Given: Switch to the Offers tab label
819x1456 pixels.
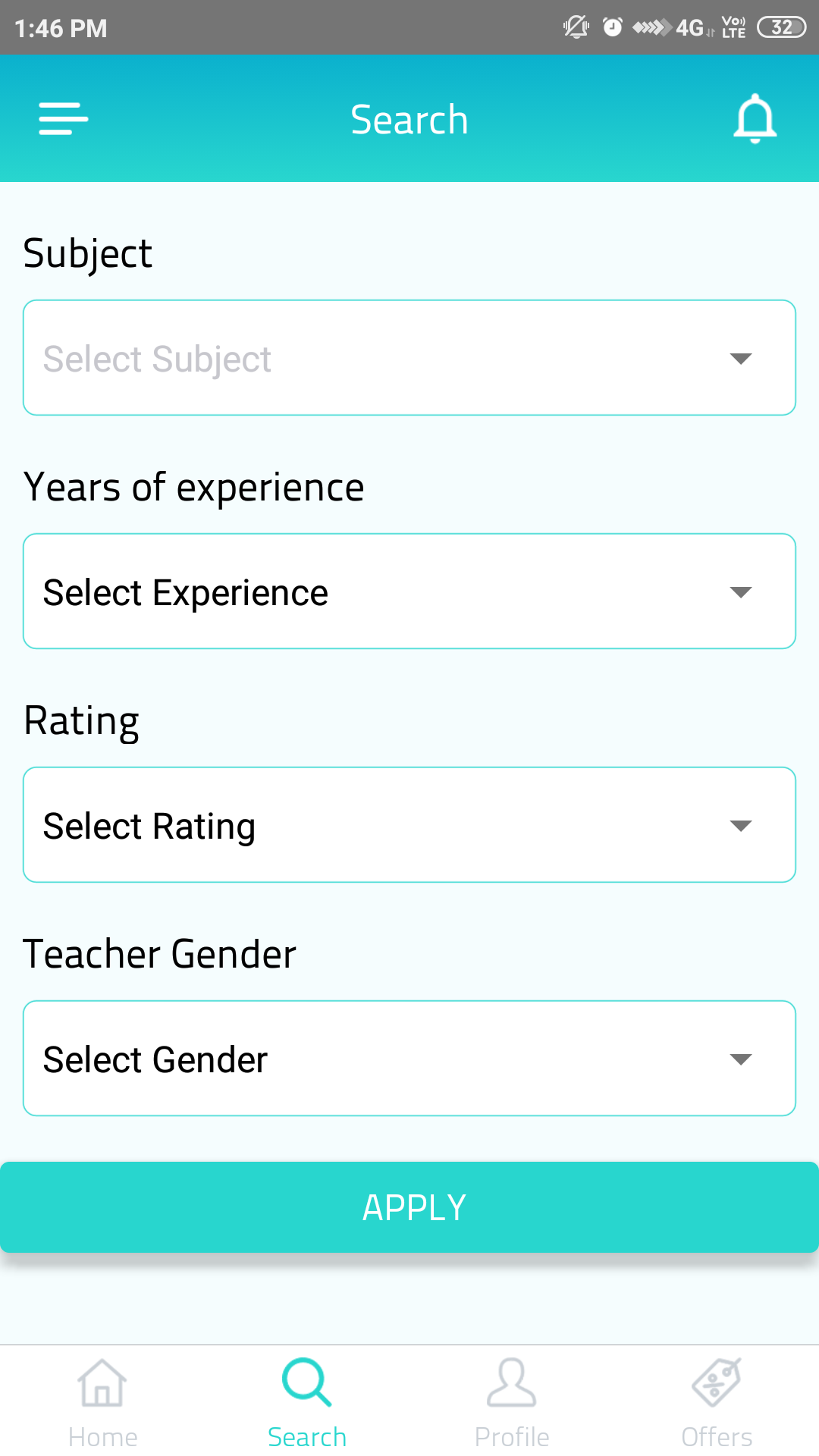Looking at the screenshot, I should [x=717, y=1436].
